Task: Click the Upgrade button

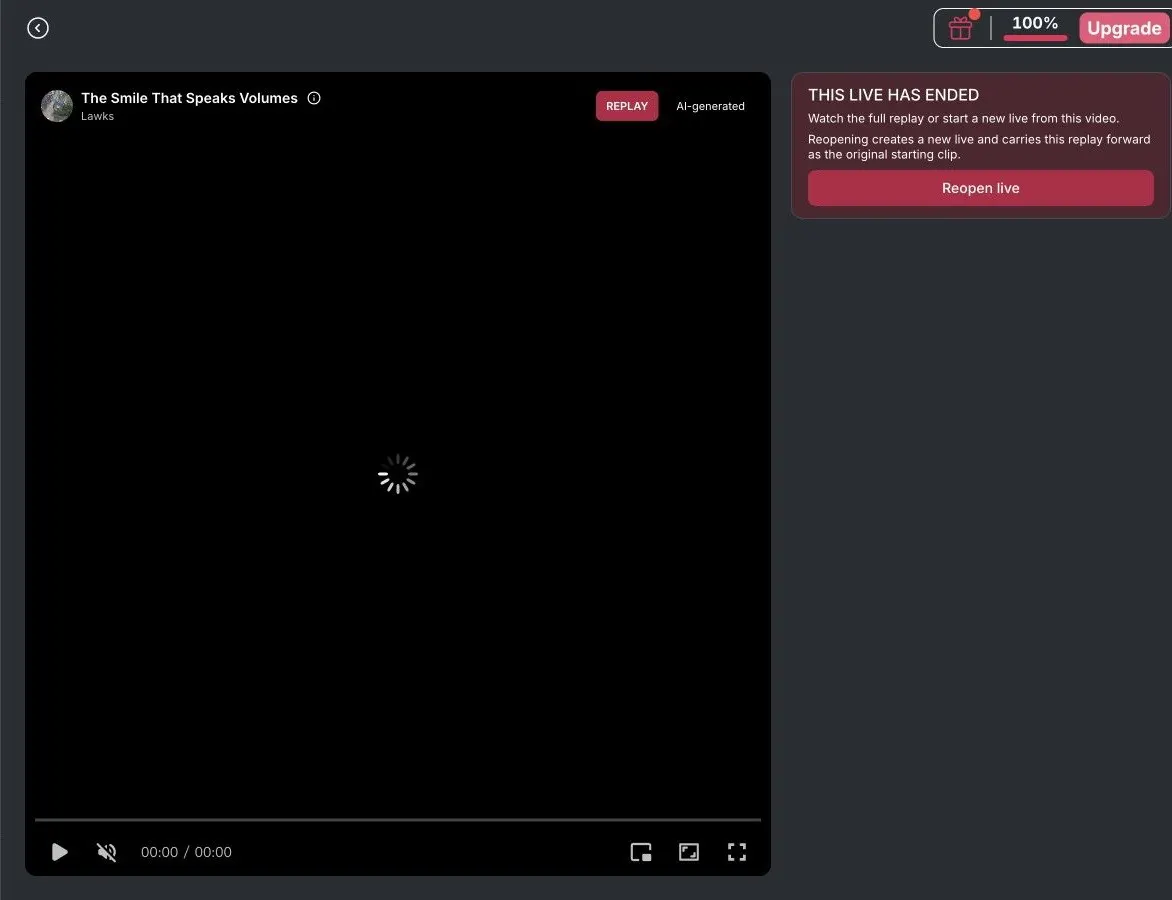Action: tap(1123, 28)
